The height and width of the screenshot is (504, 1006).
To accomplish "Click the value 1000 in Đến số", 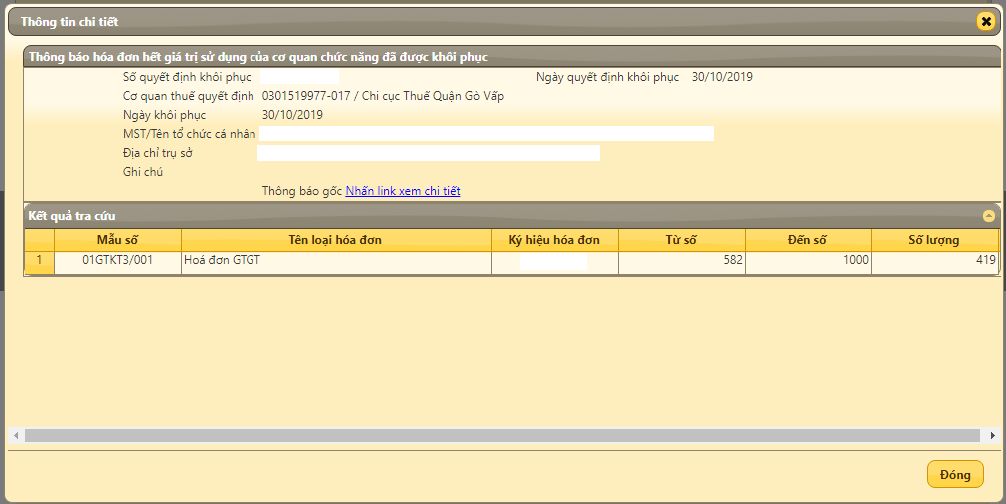I will [x=856, y=260].
